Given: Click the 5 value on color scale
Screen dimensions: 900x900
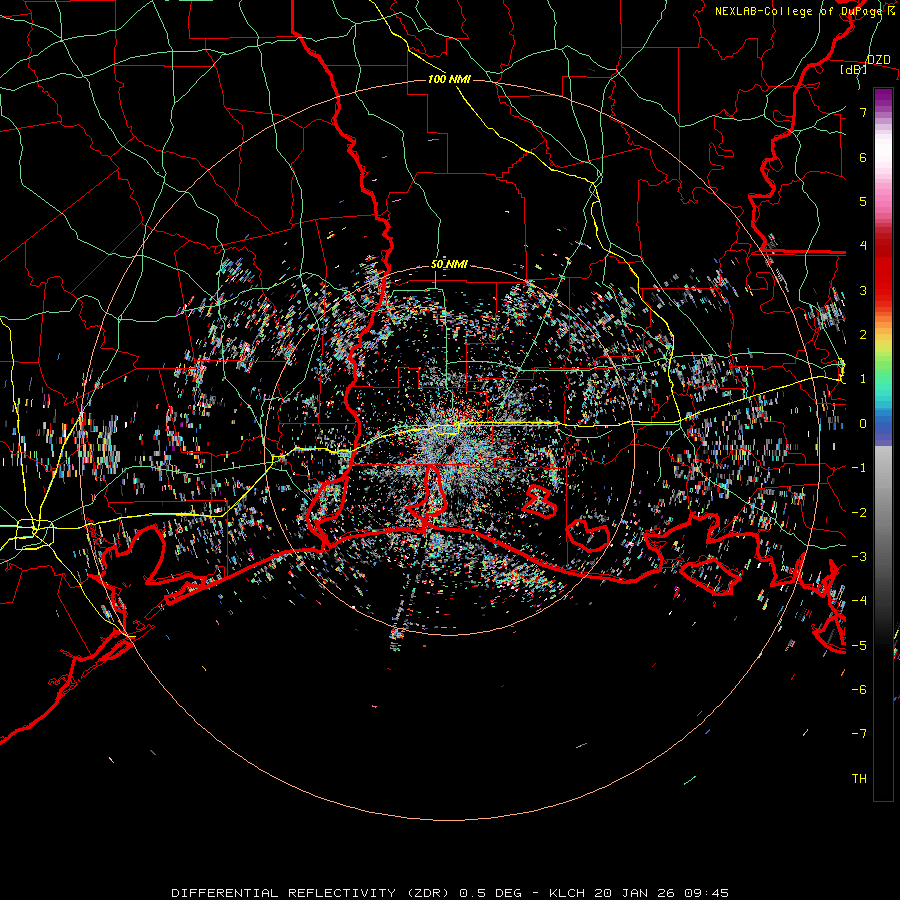Looking at the screenshot, I should 863,201.
